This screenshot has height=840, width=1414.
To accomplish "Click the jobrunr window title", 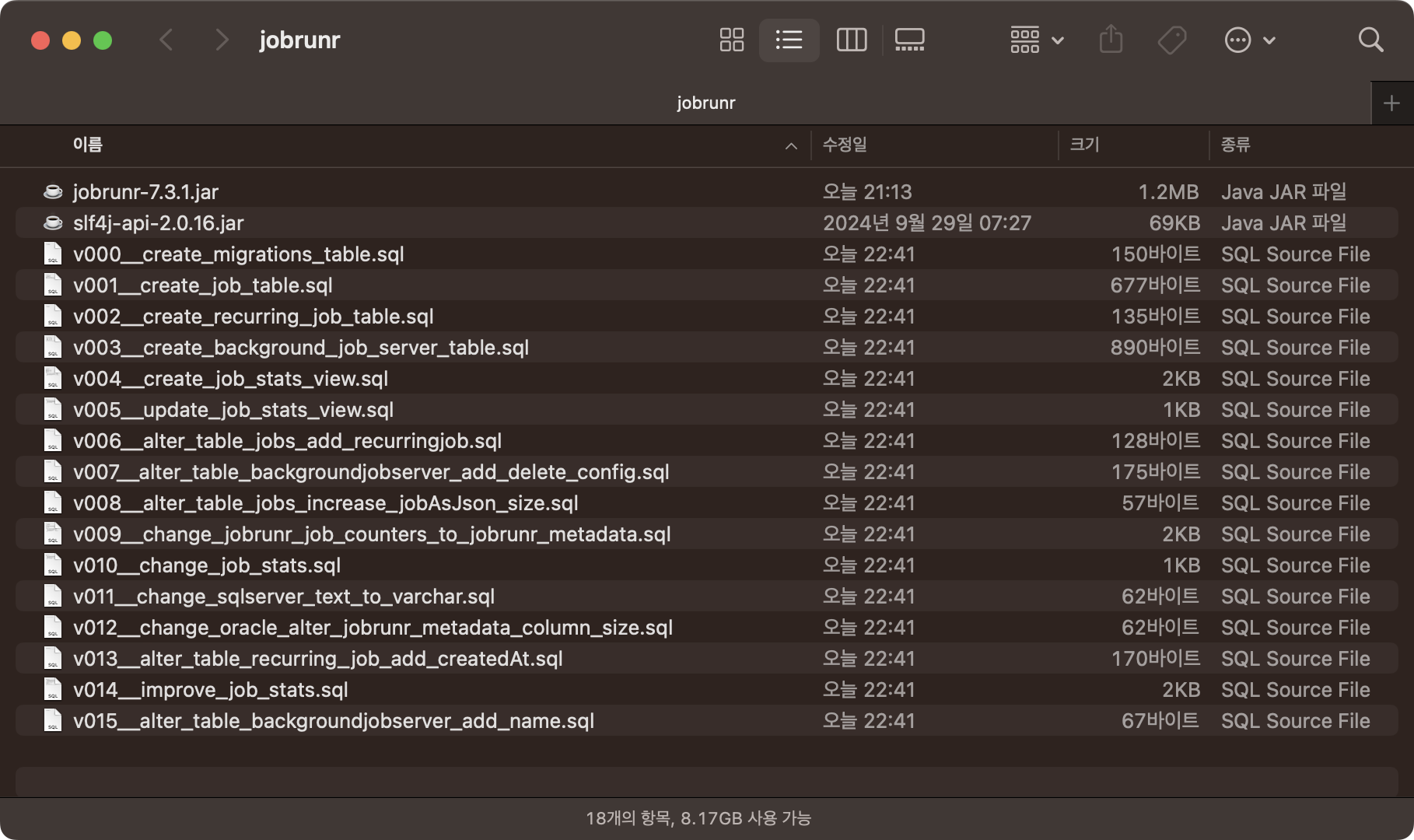I will coord(299,40).
